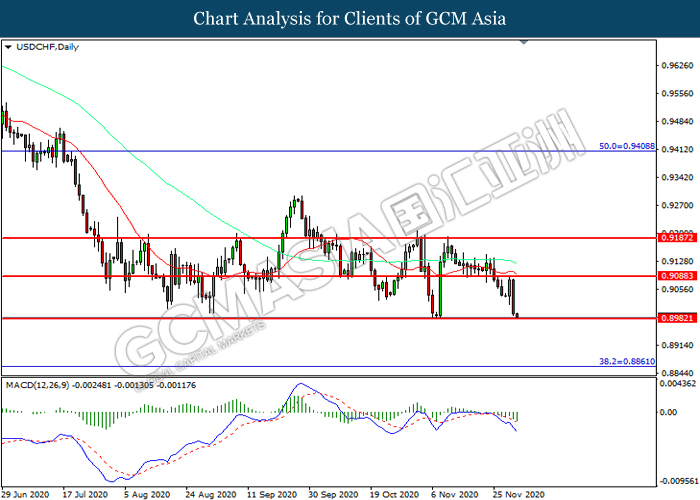
Task: Click the red 0.91872 resistance price tag
Action: (677, 238)
